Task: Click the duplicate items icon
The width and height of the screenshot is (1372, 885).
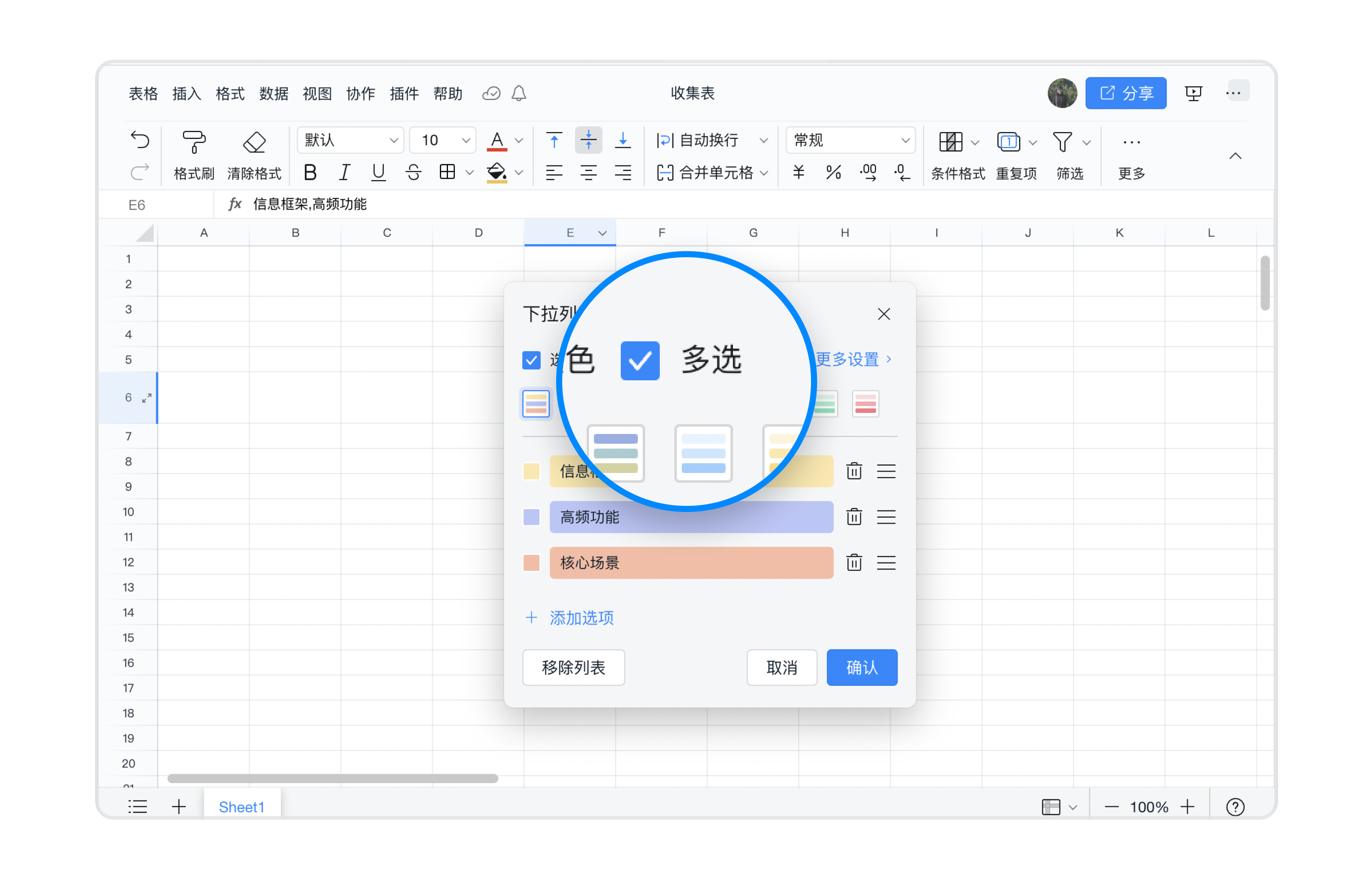Action: (x=1009, y=141)
